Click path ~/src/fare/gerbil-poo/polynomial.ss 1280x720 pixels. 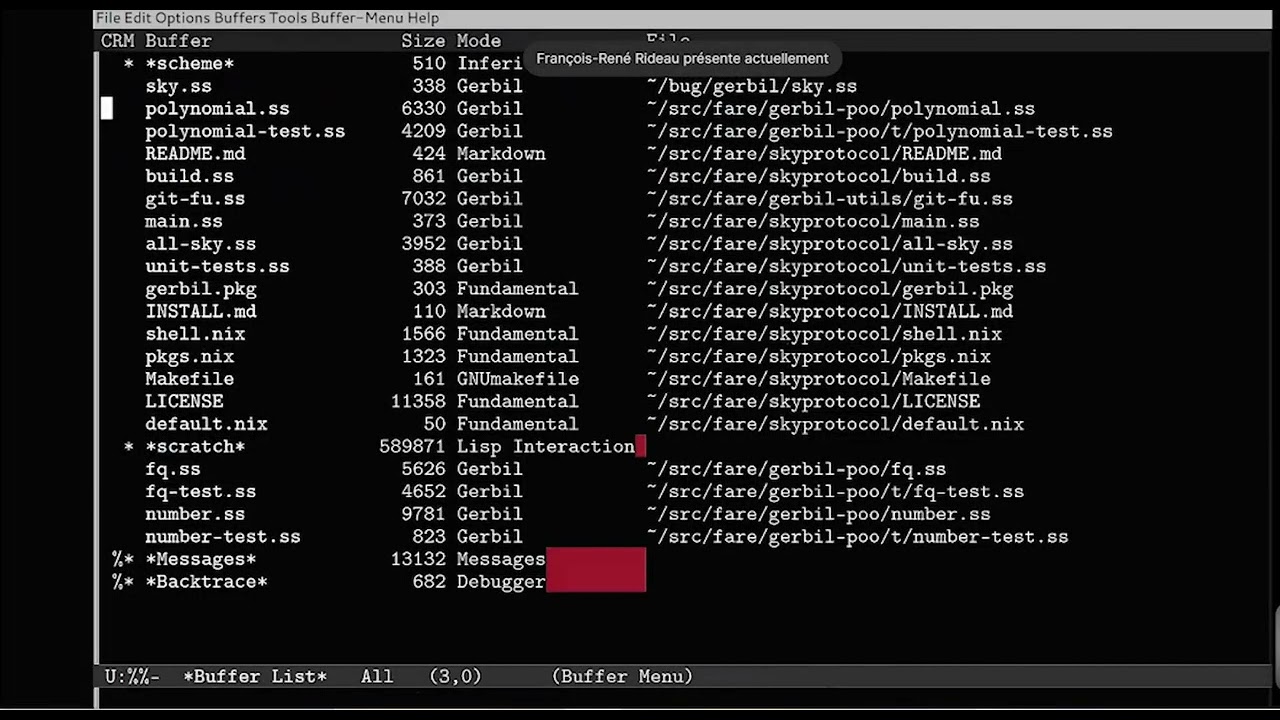point(841,109)
